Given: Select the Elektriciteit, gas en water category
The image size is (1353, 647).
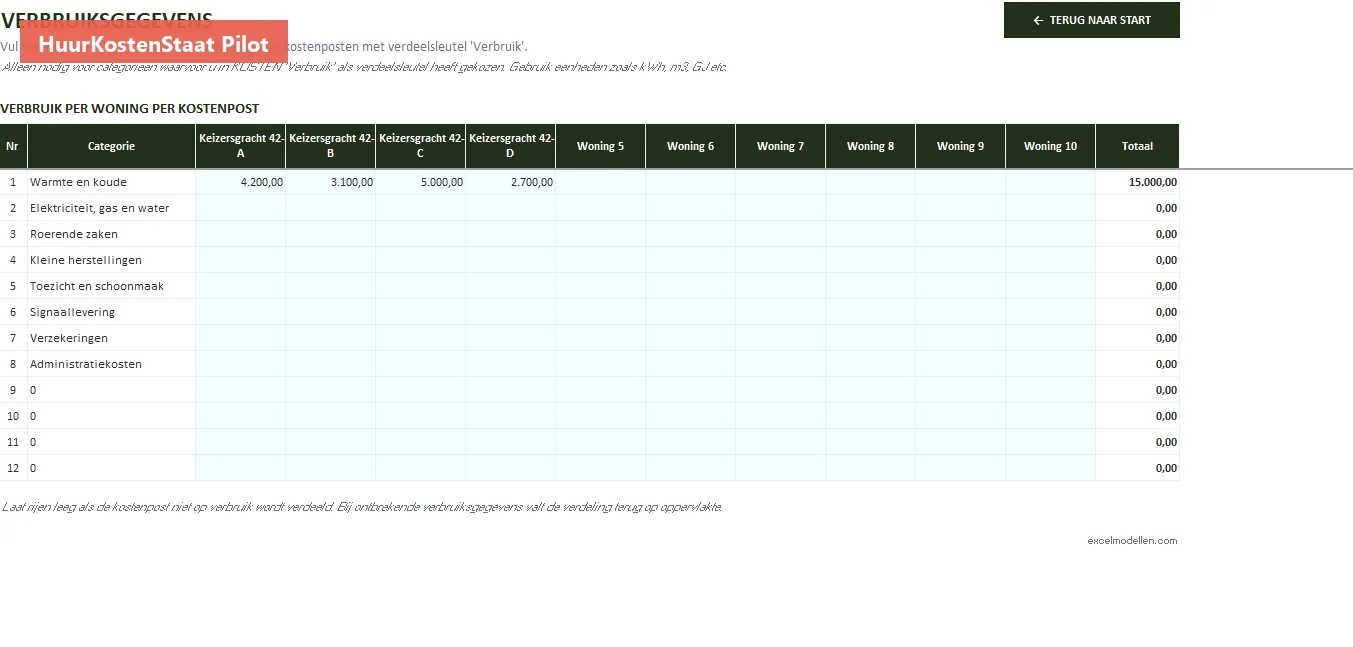Looking at the screenshot, I should 112,208.
